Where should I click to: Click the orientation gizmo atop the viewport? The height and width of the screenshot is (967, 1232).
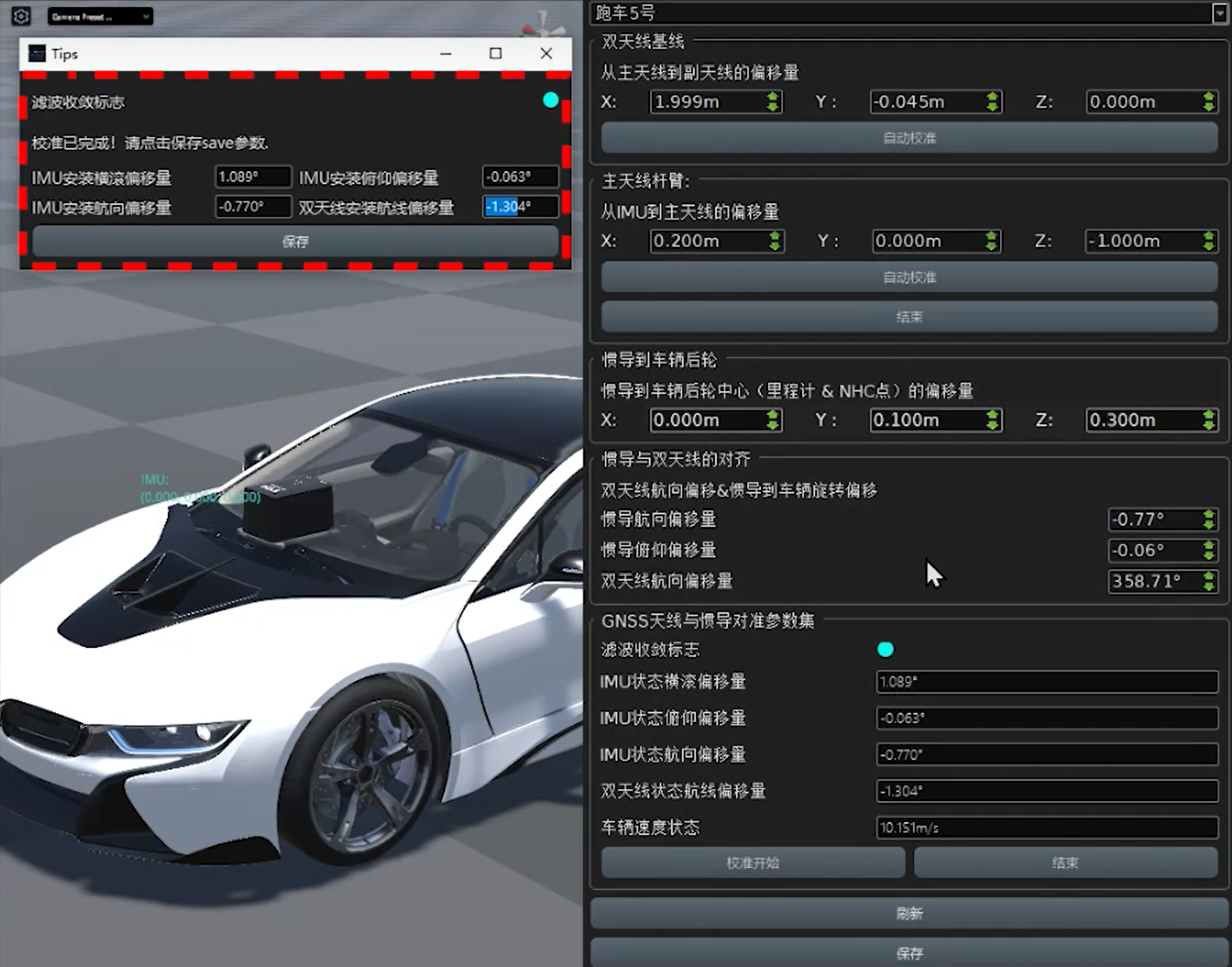(x=542, y=24)
